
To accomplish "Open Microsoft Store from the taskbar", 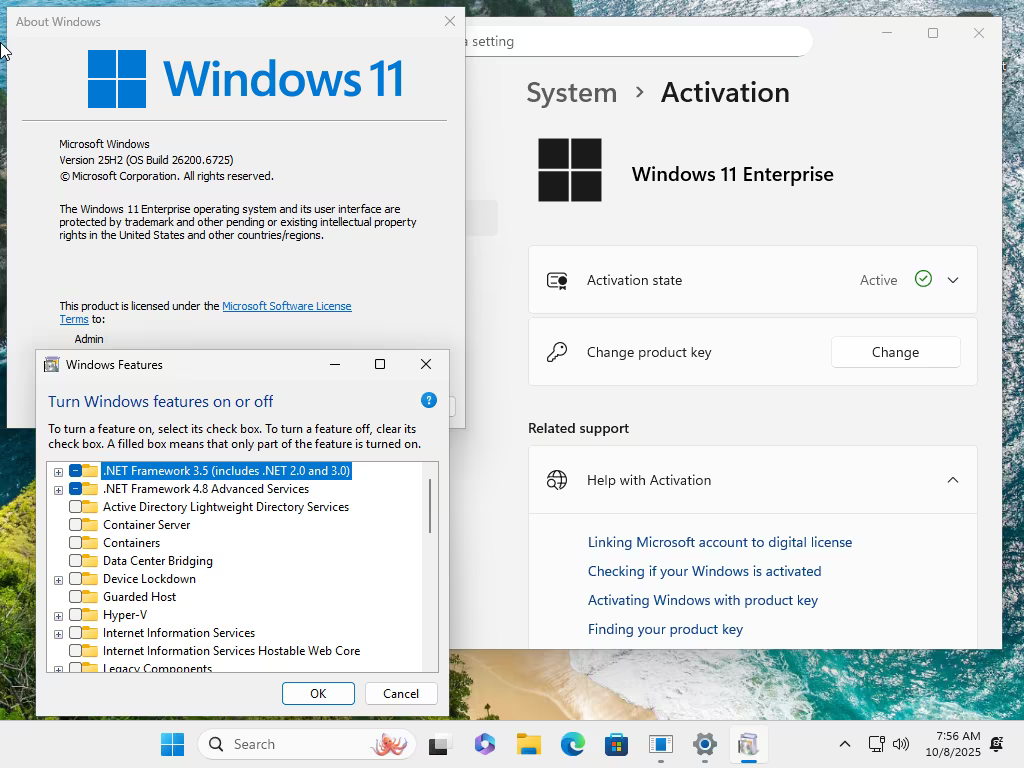I will pyautogui.click(x=616, y=744).
